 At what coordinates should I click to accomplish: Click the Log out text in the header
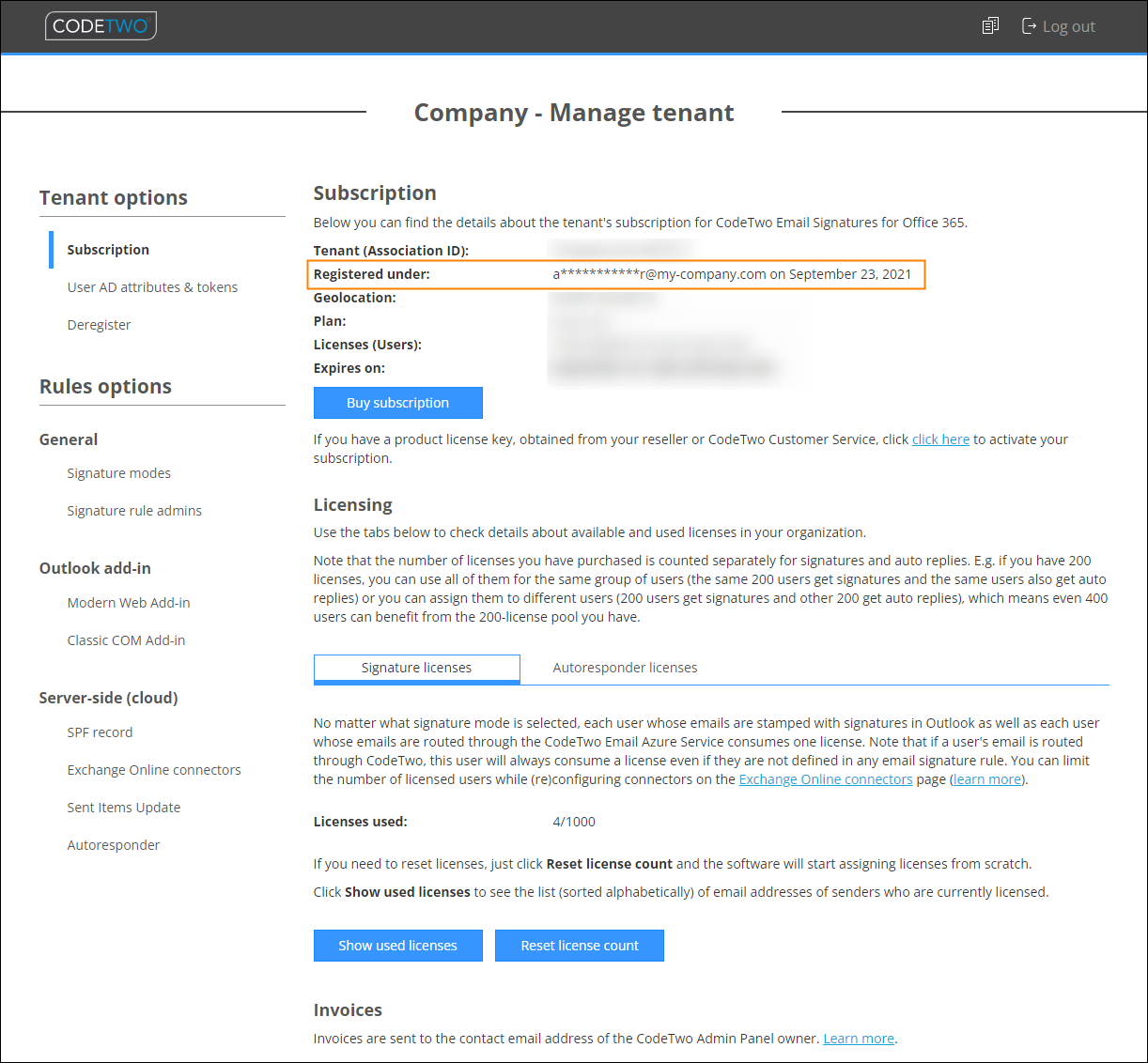click(1069, 26)
